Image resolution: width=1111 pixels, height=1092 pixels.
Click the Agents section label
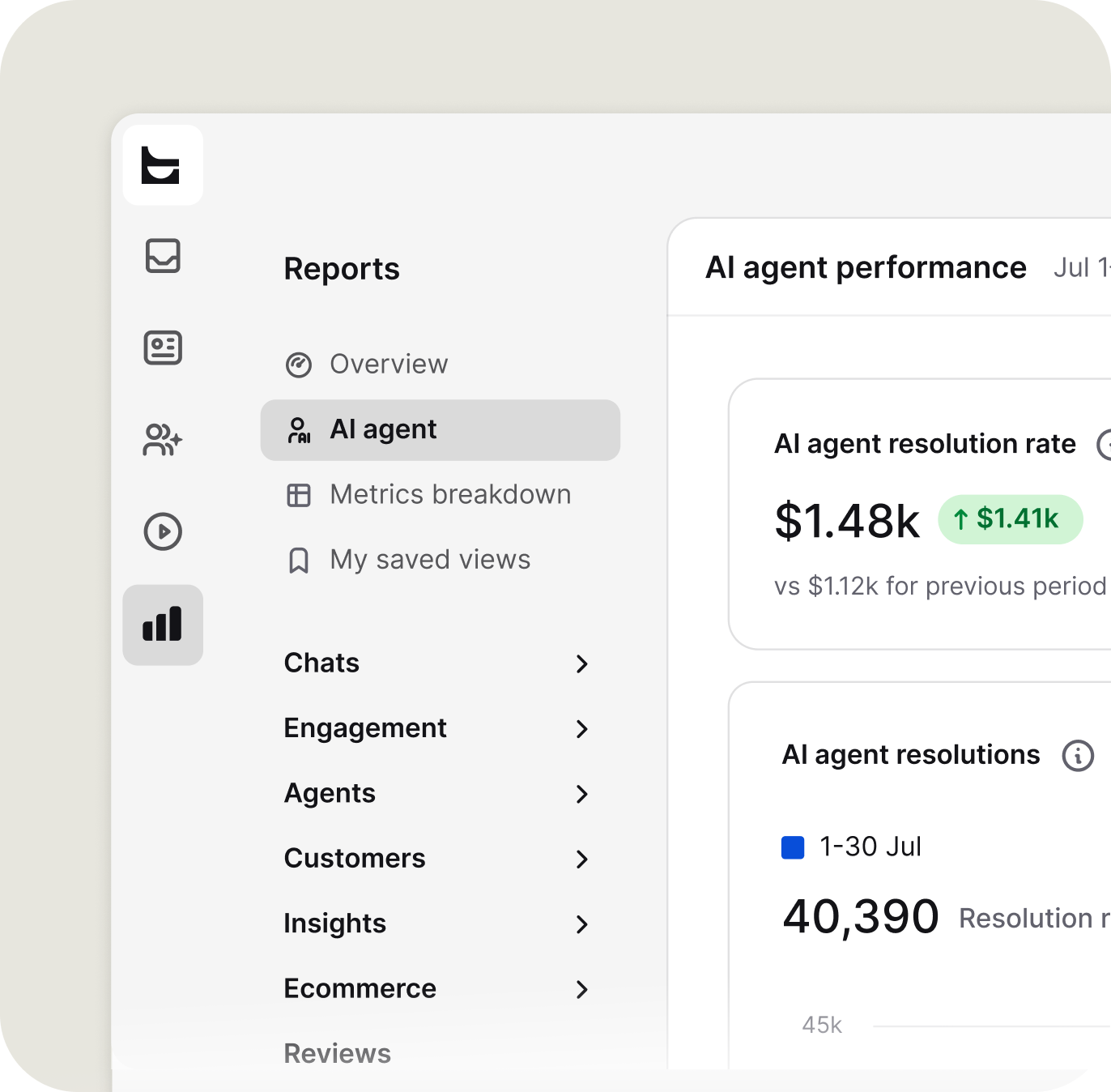(x=330, y=794)
